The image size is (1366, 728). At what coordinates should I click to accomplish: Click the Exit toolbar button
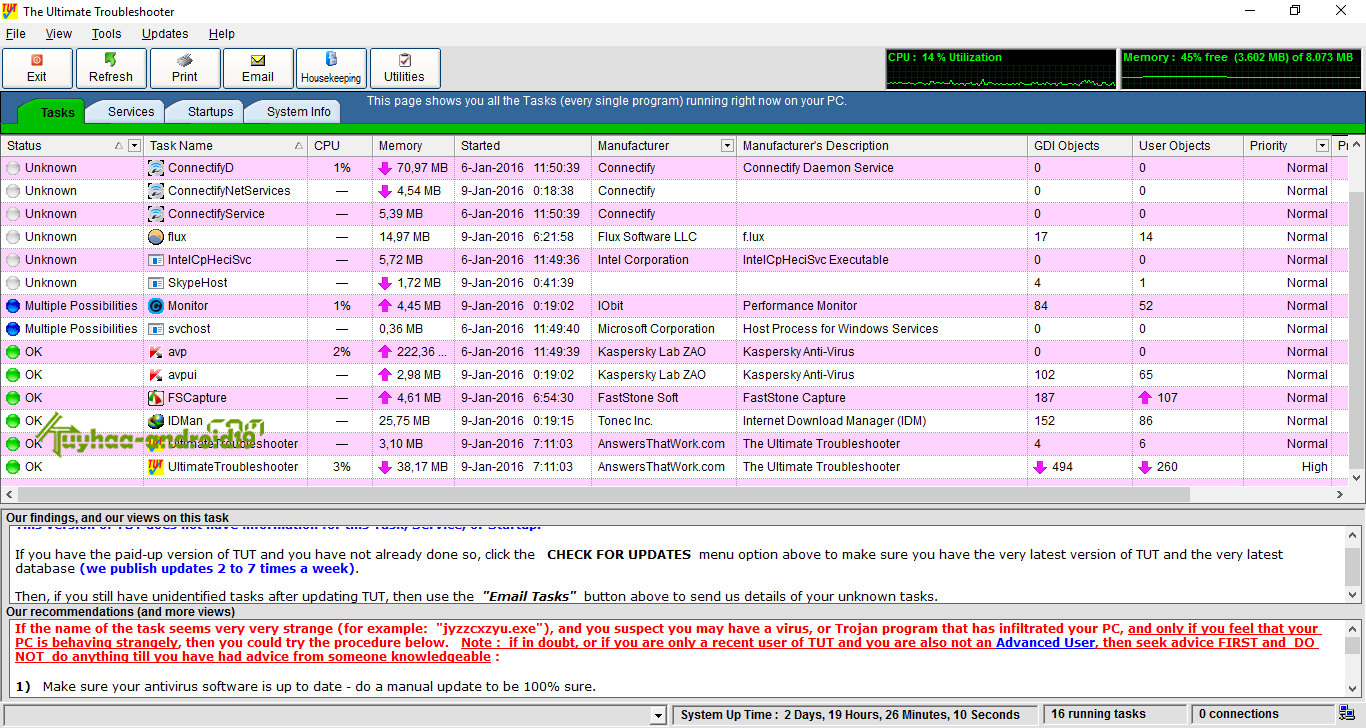pyautogui.click(x=37, y=68)
